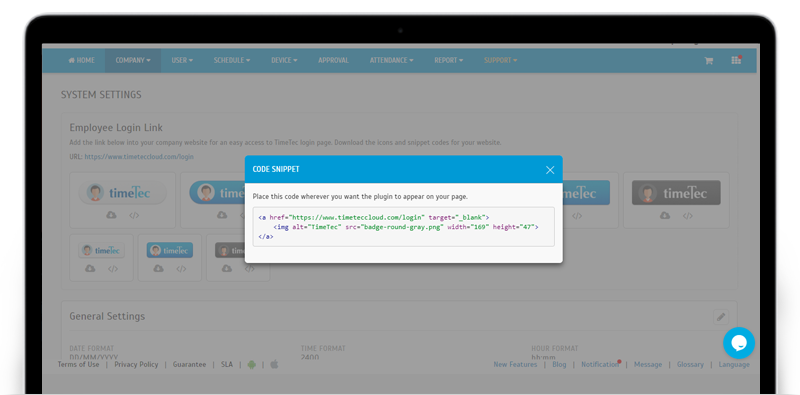This screenshot has height=395, width=800.
Task: Show code snippet for small white badge
Action: click(113, 268)
